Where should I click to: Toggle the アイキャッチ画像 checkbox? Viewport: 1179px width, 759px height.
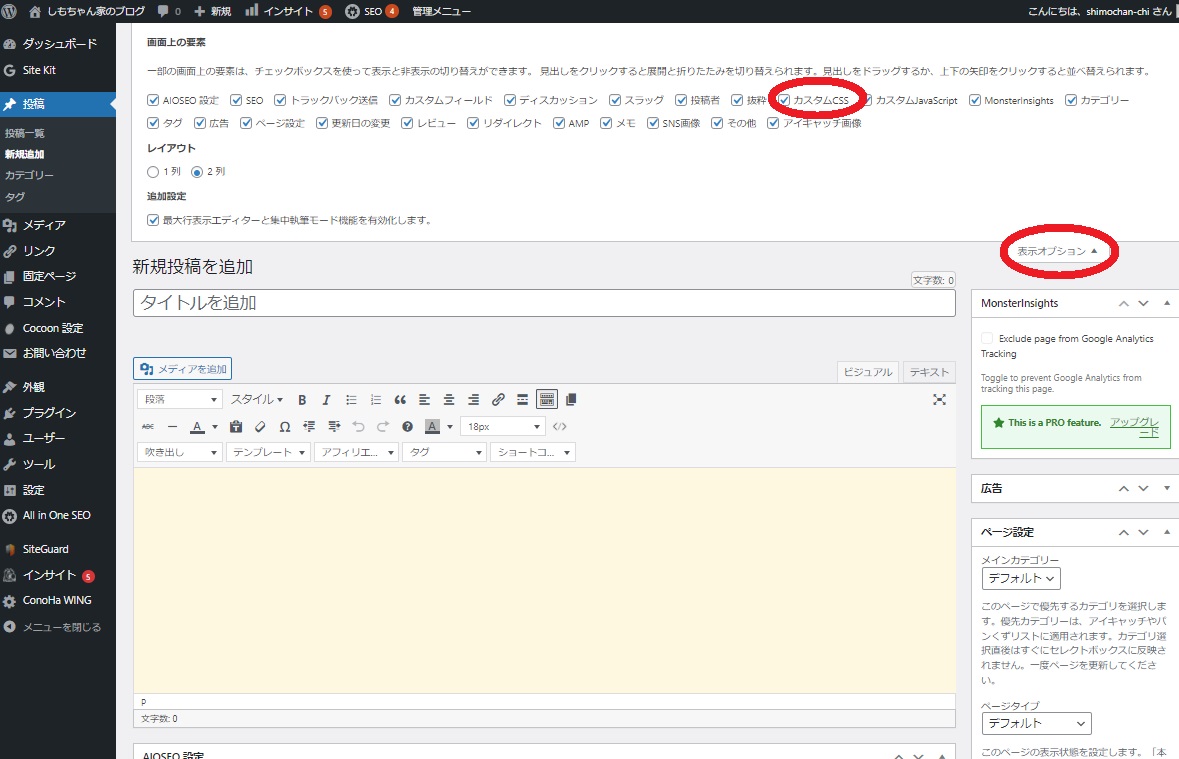click(x=773, y=123)
